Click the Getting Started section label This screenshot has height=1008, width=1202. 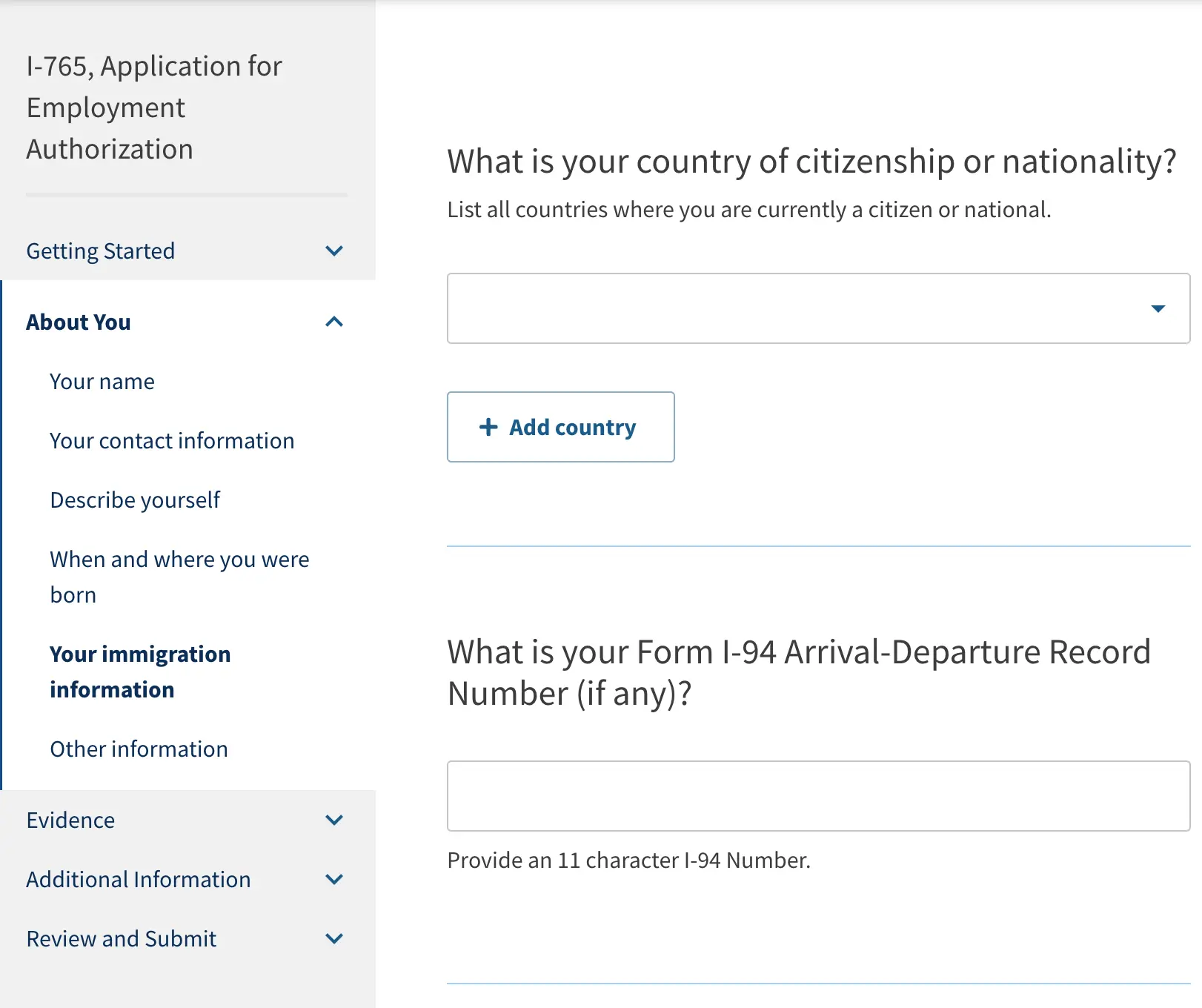(x=101, y=251)
